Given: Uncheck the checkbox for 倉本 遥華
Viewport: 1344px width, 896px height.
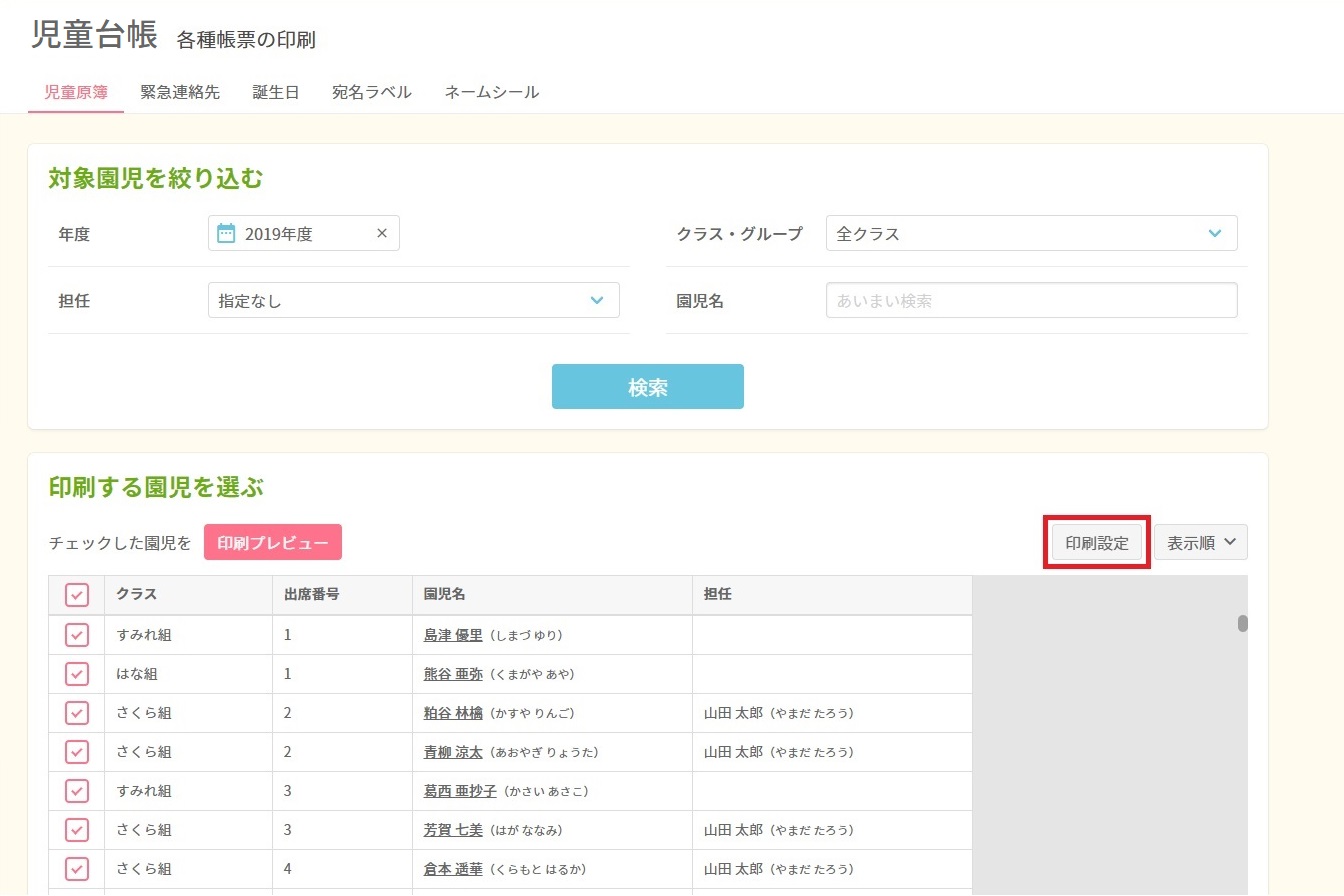Looking at the screenshot, I should (77, 869).
